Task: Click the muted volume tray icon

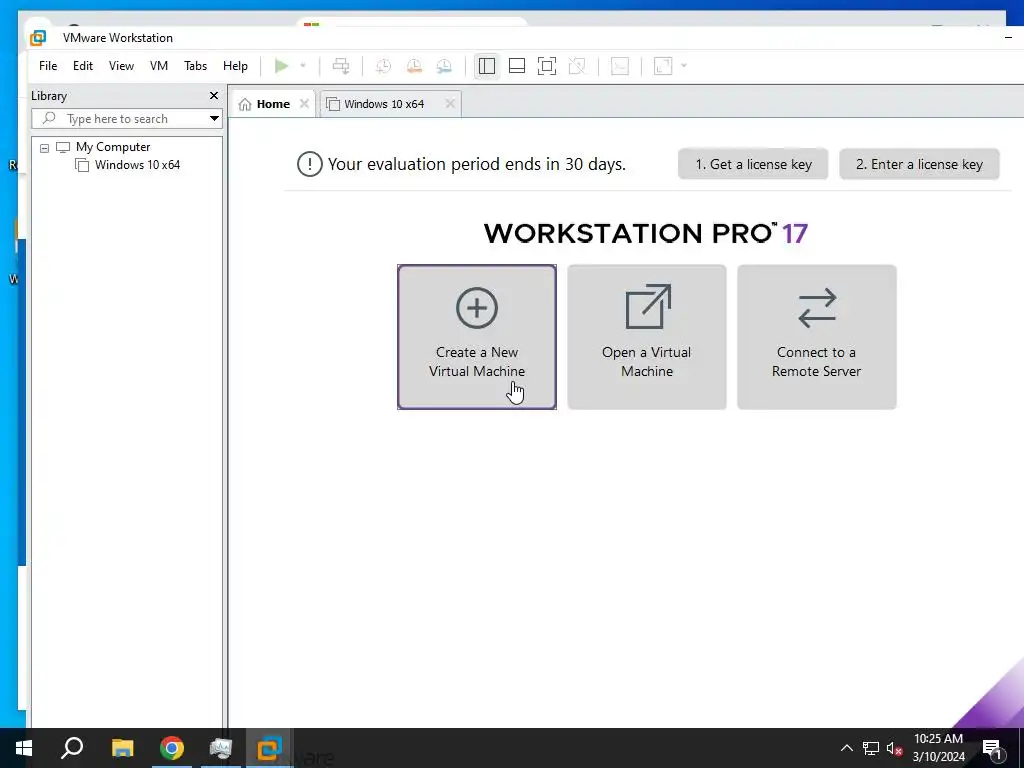Action: pos(894,748)
